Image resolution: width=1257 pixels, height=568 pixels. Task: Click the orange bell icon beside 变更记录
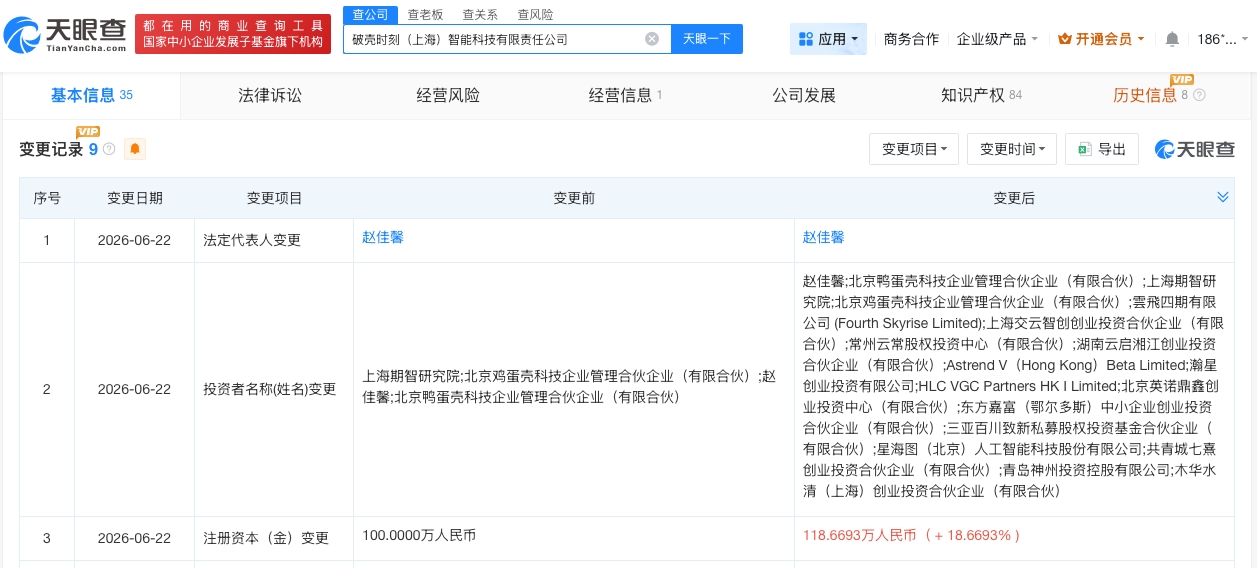coord(135,149)
